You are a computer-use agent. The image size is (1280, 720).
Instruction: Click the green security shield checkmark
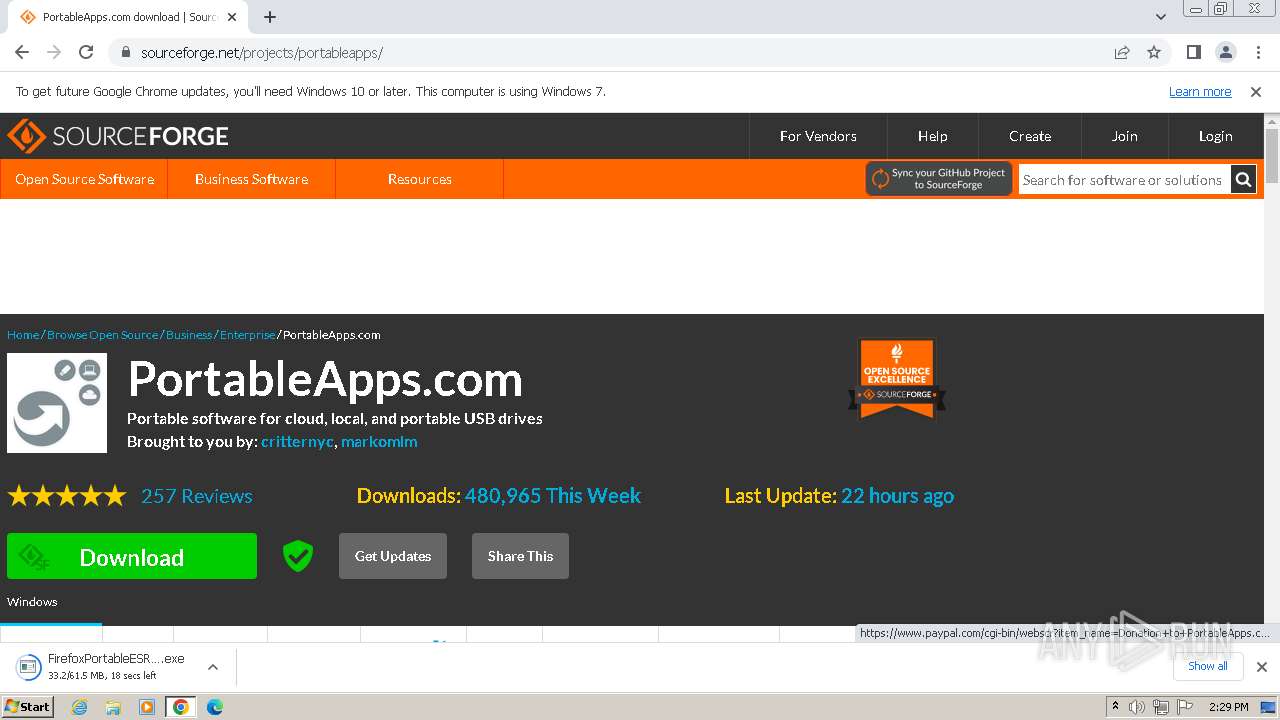point(298,556)
